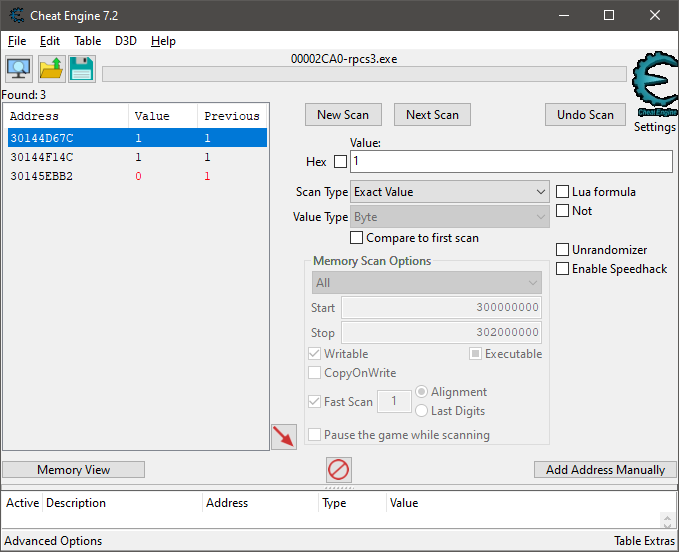Click the floppy disk save icon
This screenshot has height=552, width=679.
pyautogui.click(x=82, y=69)
